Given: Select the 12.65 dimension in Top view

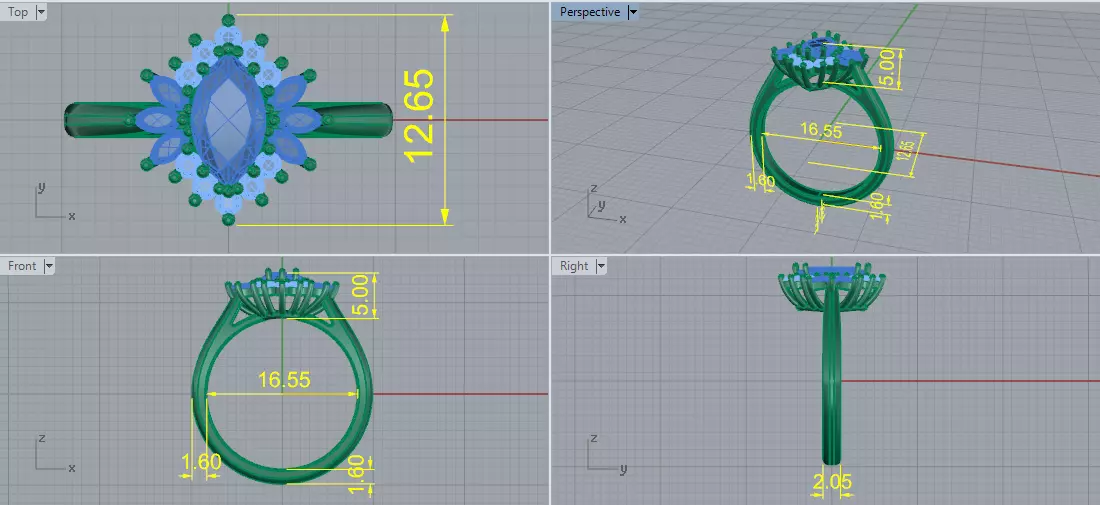Looking at the screenshot, I should (x=420, y=118).
